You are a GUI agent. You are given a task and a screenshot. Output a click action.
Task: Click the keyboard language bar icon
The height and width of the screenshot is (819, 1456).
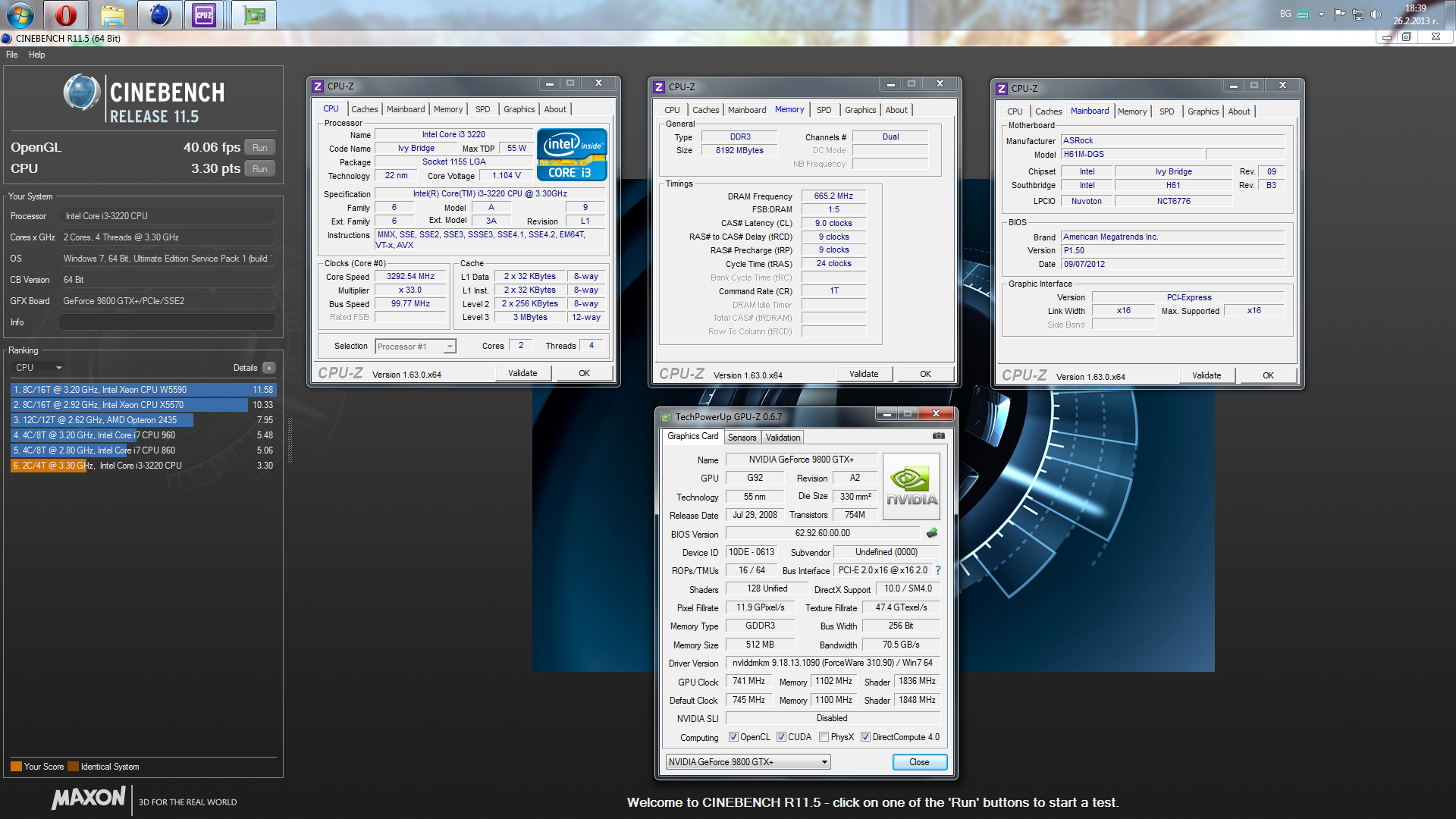(x=1303, y=14)
